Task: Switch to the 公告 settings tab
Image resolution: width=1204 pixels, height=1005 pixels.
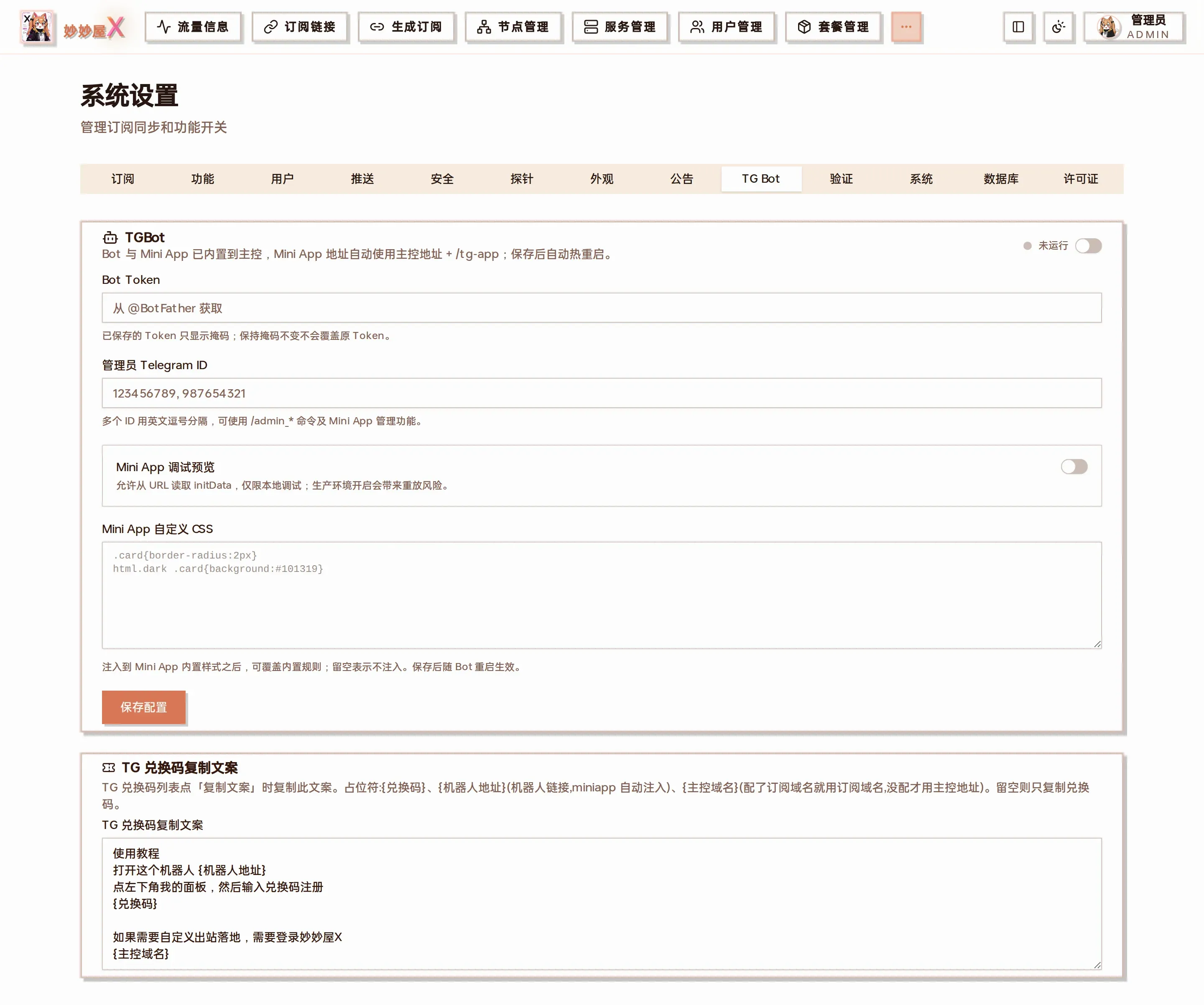Action: tap(682, 179)
